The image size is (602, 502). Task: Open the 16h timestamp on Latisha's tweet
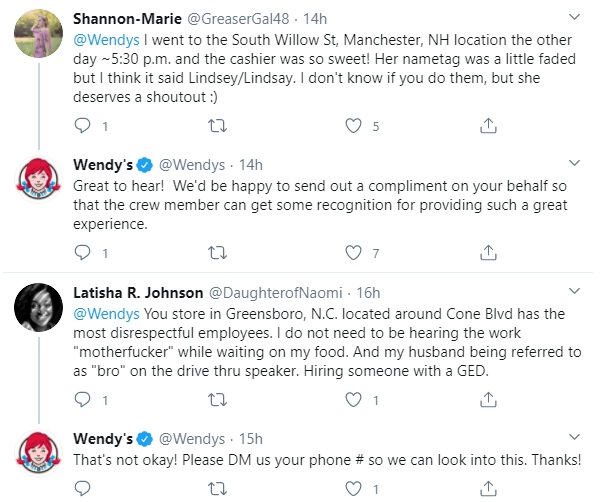click(x=368, y=293)
